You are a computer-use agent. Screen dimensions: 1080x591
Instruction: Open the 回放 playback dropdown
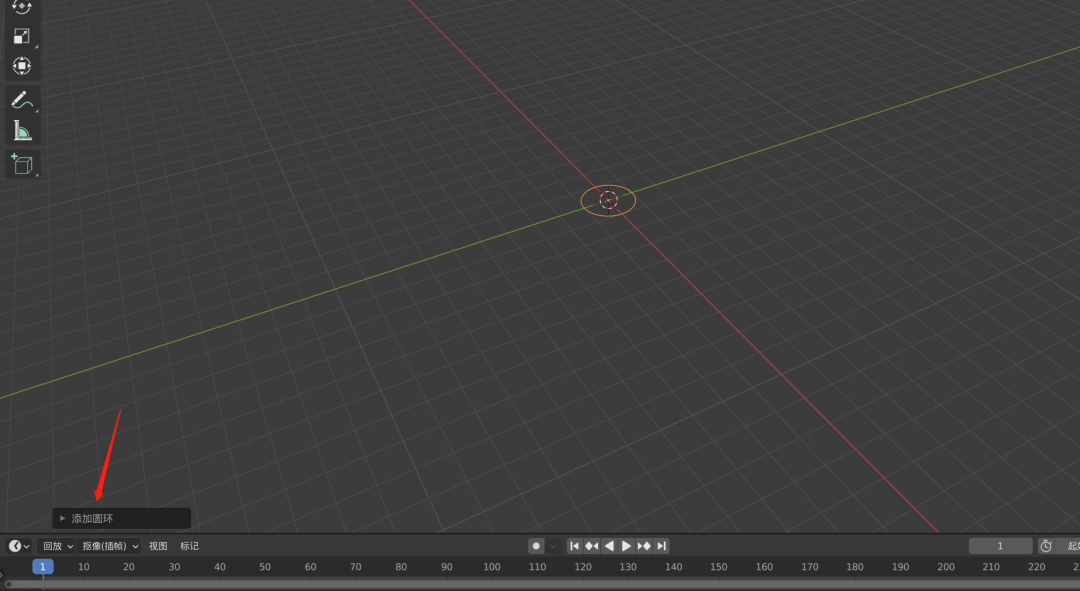pos(57,546)
